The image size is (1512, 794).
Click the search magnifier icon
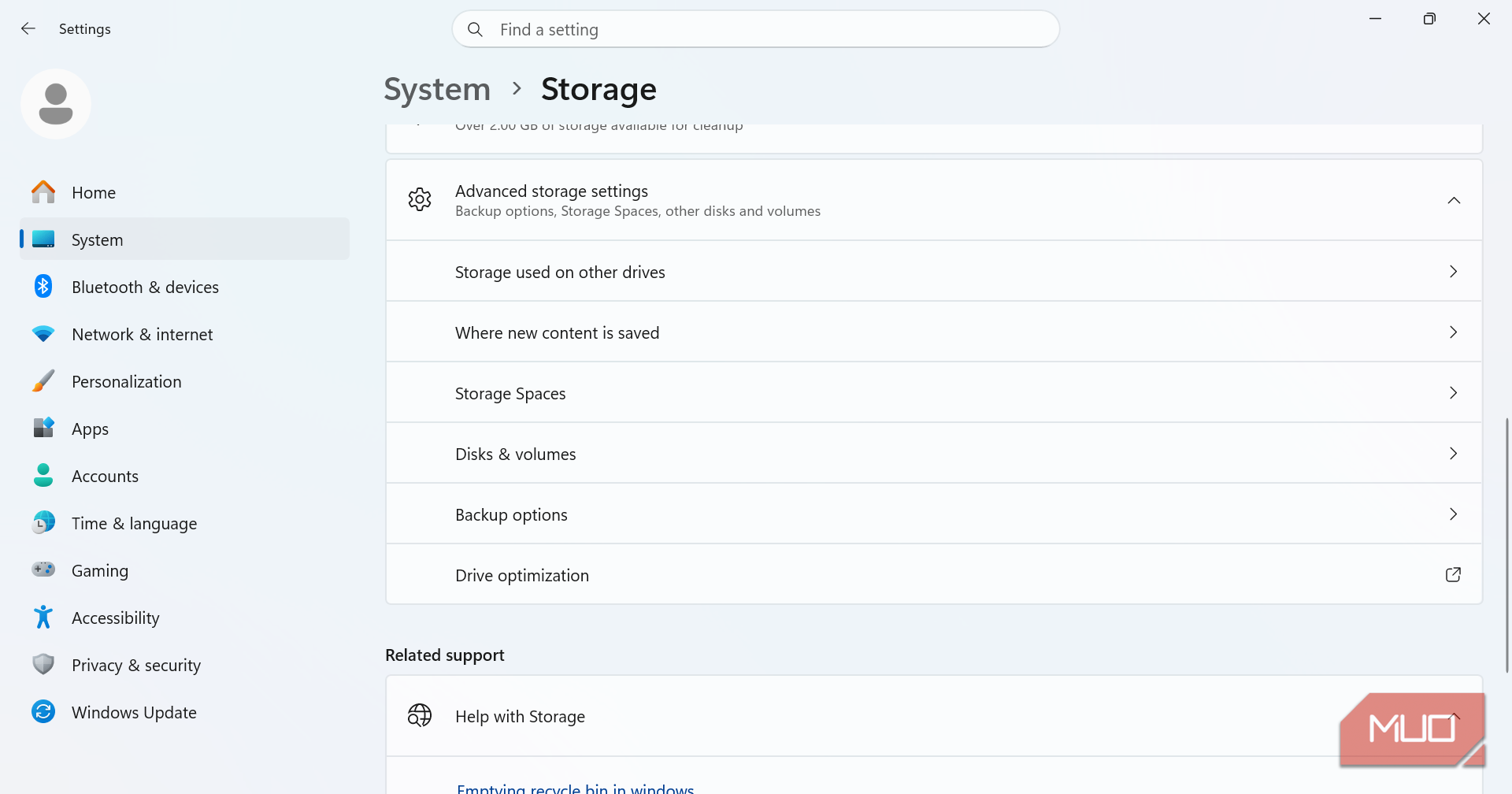coord(475,30)
